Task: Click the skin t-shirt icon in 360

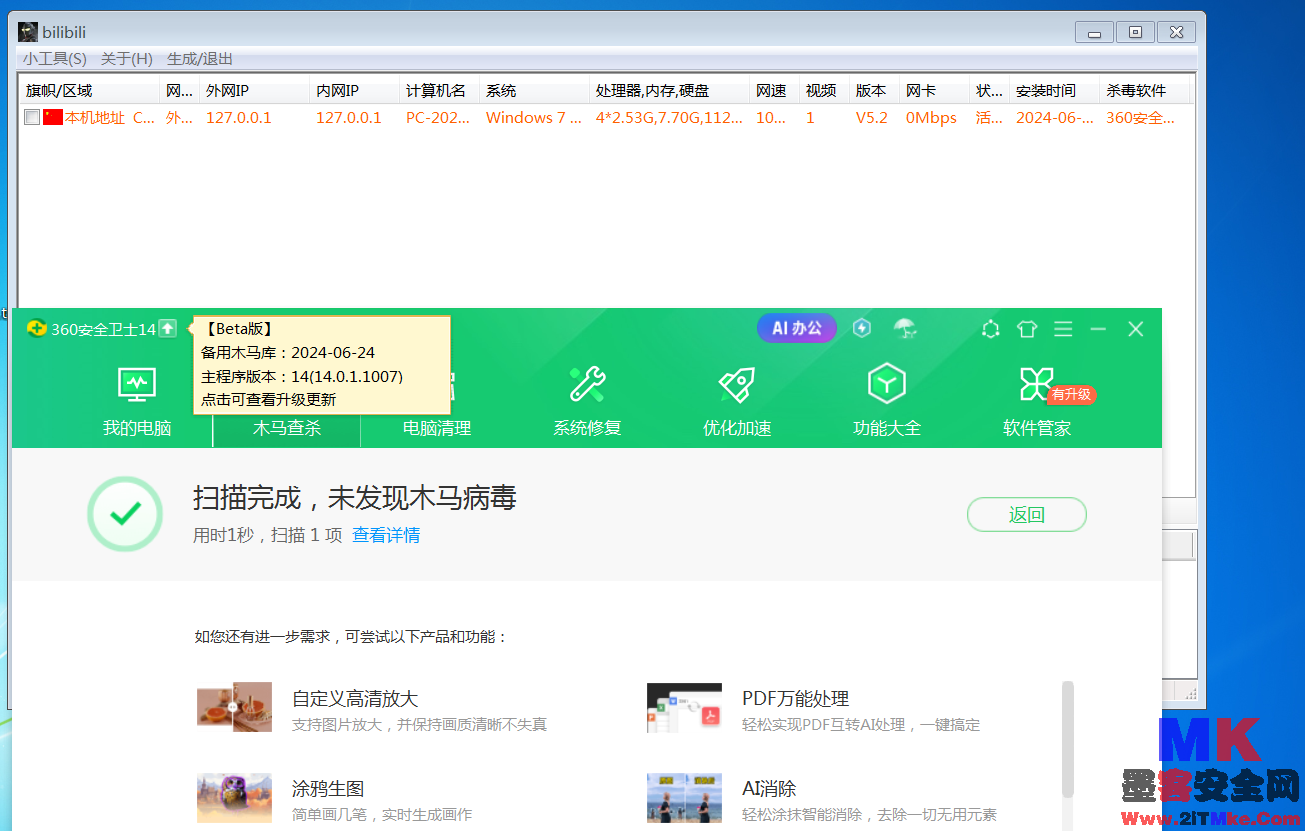Action: point(1027,329)
